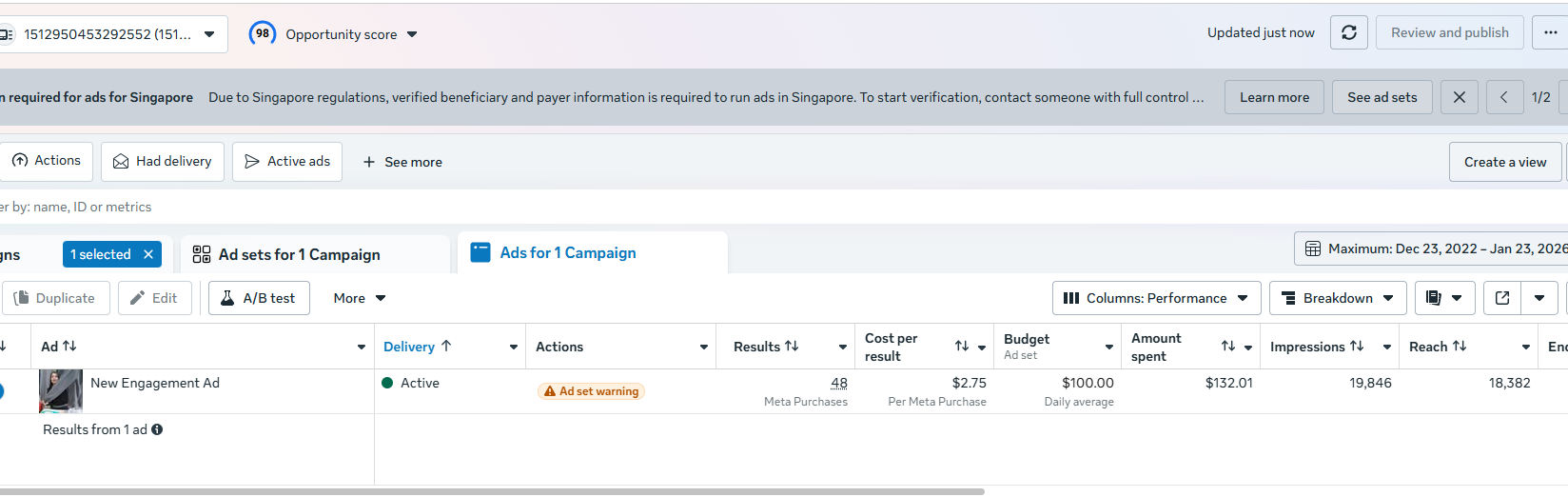This screenshot has height=497, width=1568.
Task: Click the See ad sets button
Action: pos(1382,97)
